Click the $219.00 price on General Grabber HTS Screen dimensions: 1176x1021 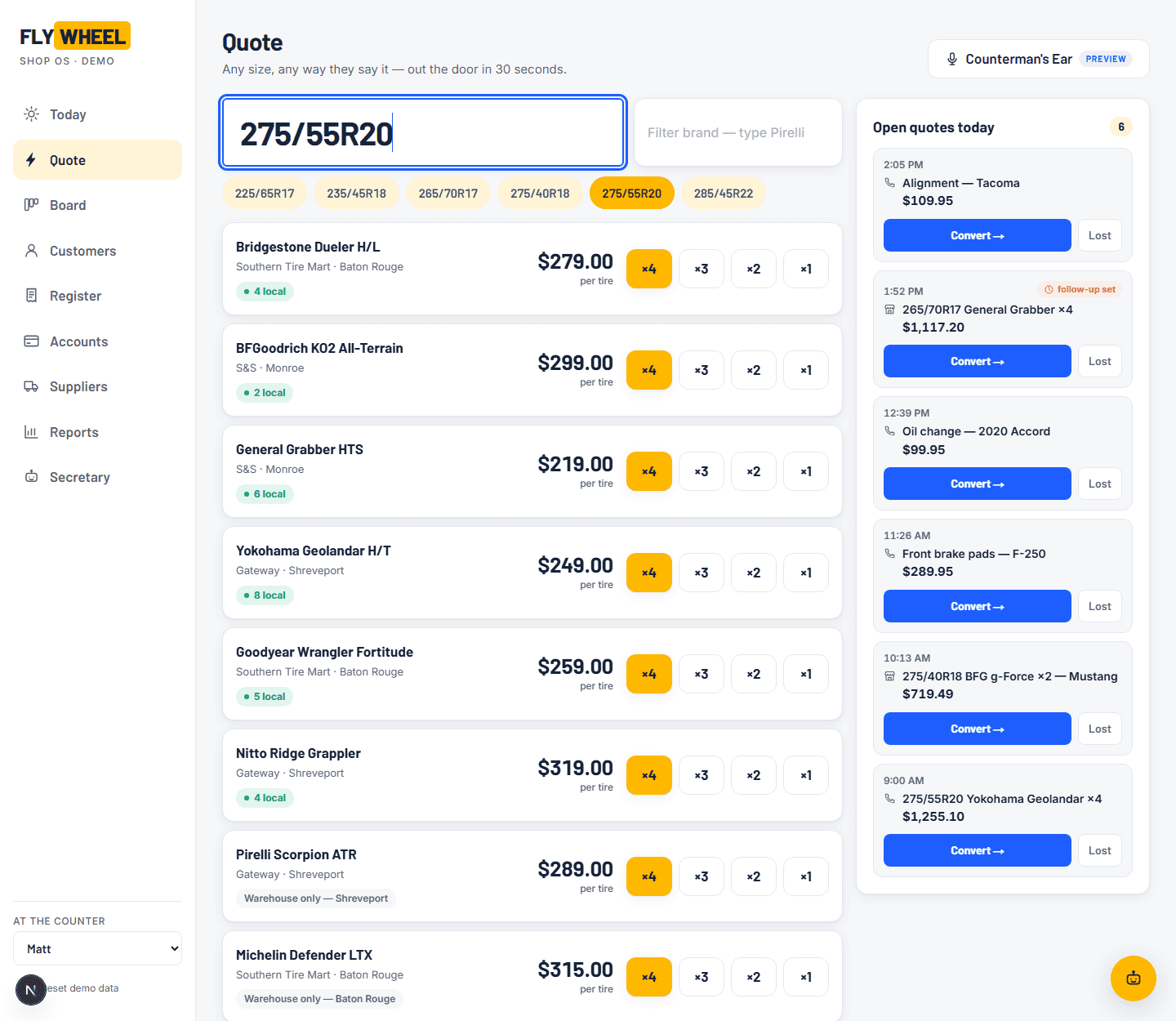tap(575, 464)
